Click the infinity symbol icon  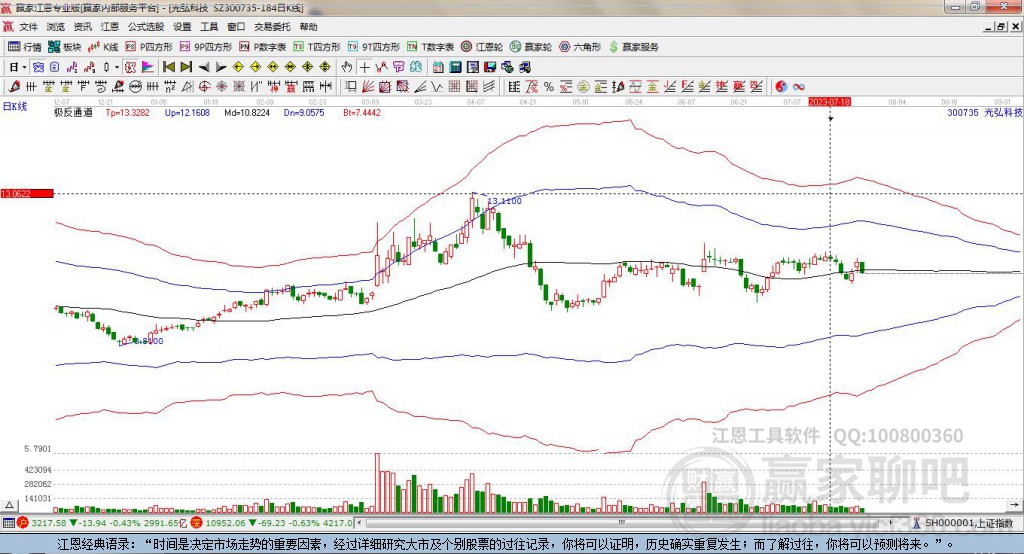coord(799,86)
